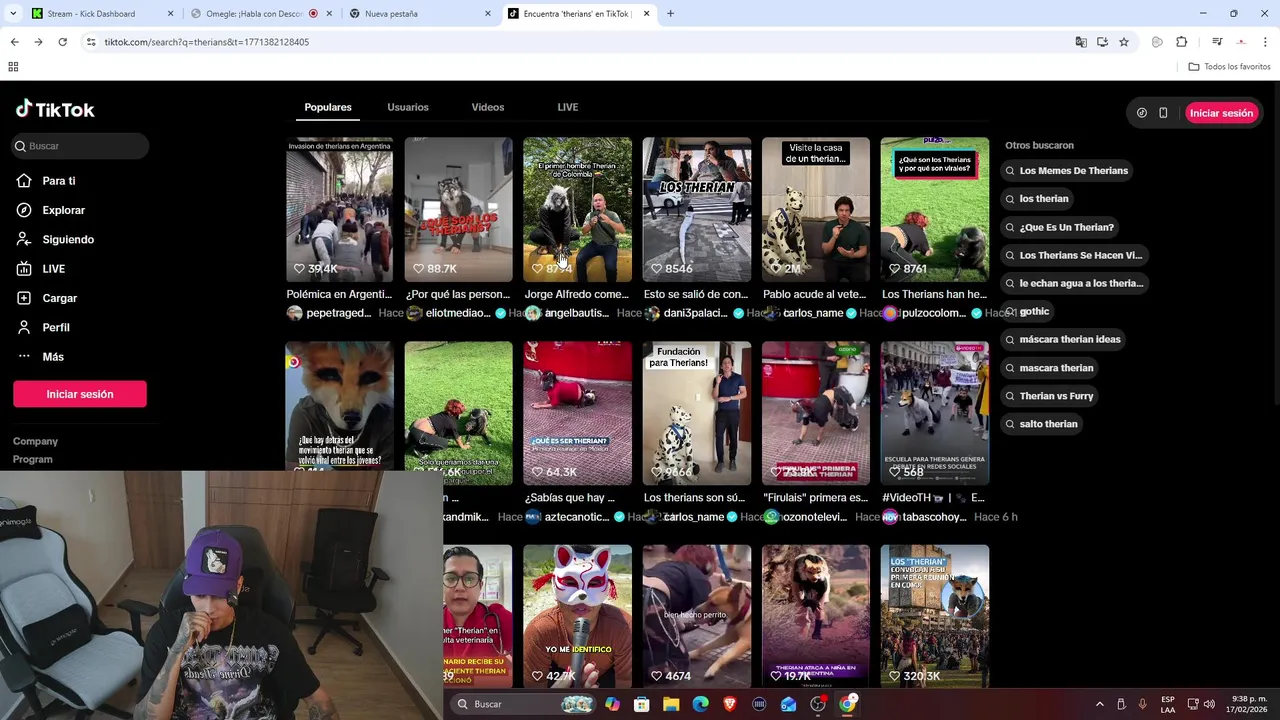This screenshot has height=720, width=1280.
Task: Select suggestion salto therian
Action: pyautogui.click(x=1042, y=424)
